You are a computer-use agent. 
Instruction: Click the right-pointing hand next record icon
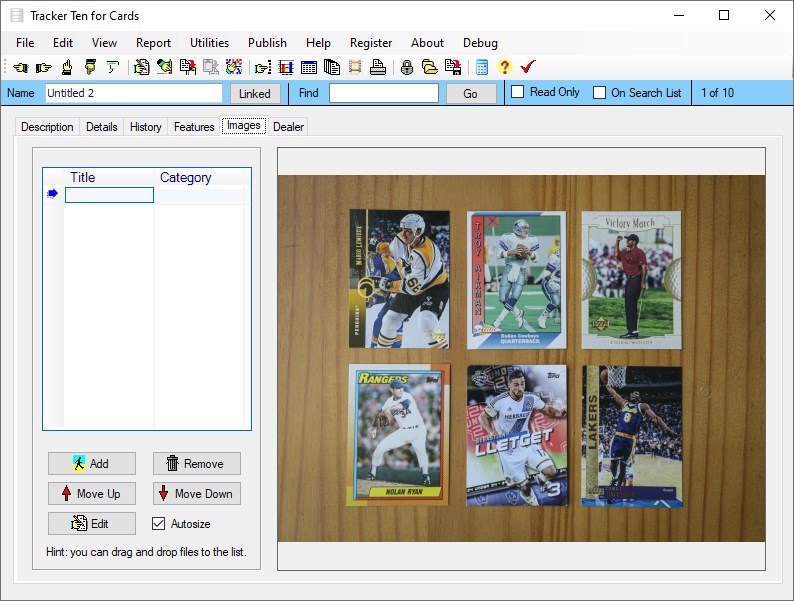(x=44, y=67)
